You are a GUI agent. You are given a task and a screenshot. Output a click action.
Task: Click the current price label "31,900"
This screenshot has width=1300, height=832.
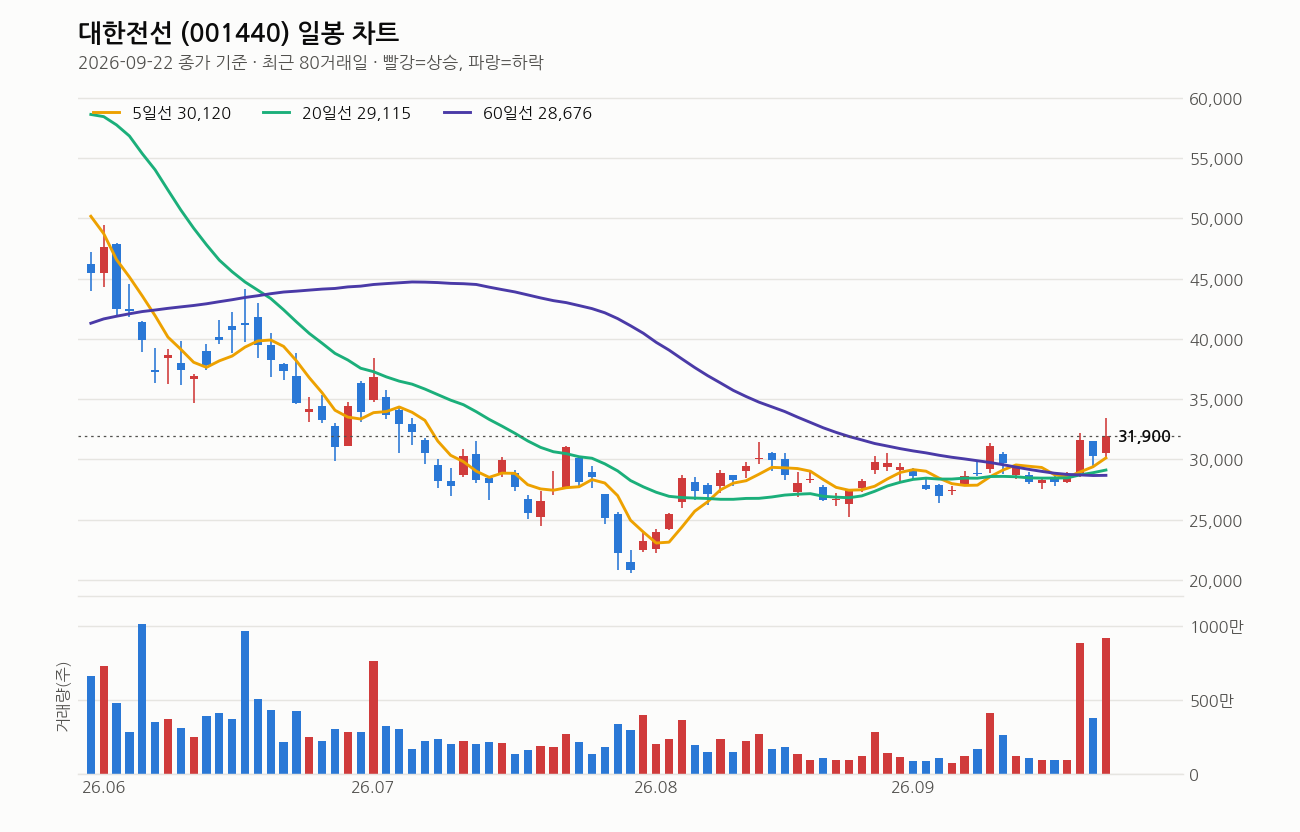[x=1144, y=437]
